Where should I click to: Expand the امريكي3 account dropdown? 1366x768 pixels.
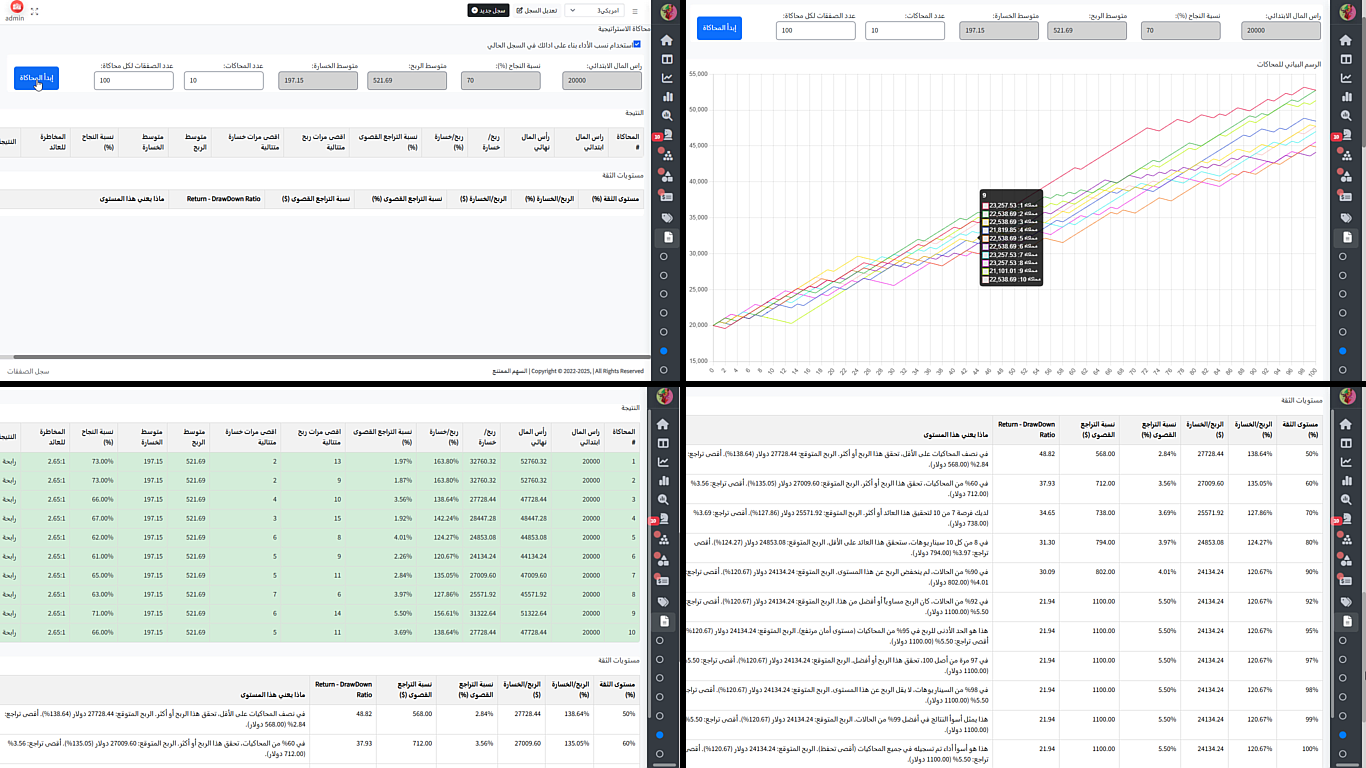tap(594, 11)
